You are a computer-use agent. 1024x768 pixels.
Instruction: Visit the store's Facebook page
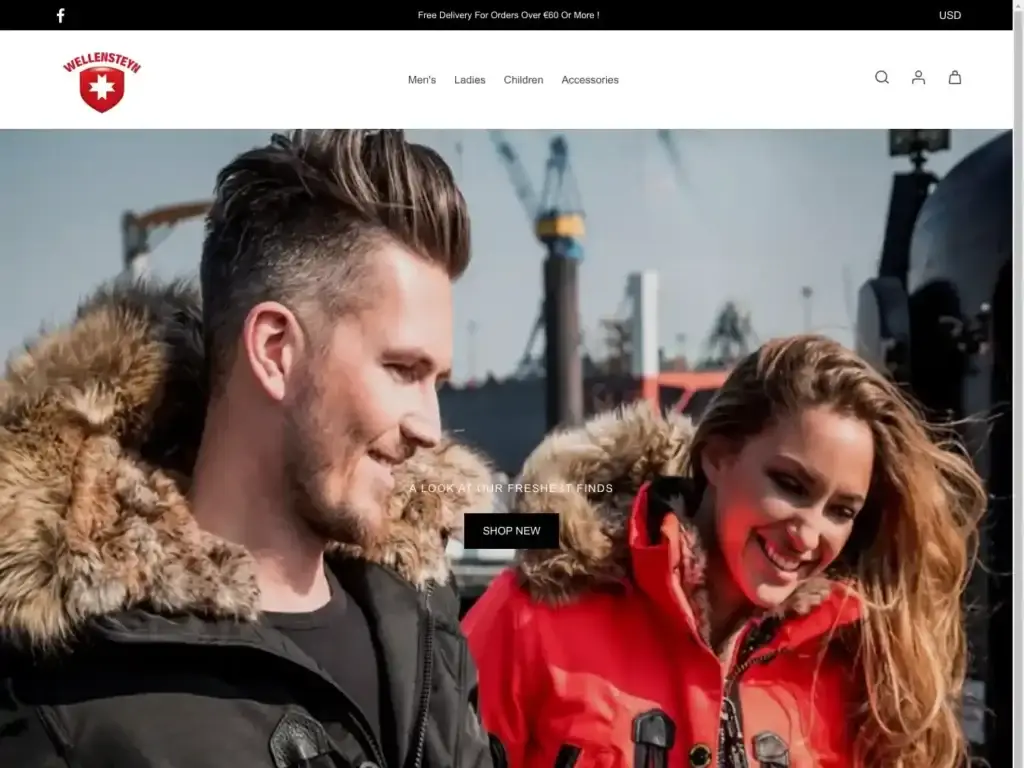(x=60, y=15)
